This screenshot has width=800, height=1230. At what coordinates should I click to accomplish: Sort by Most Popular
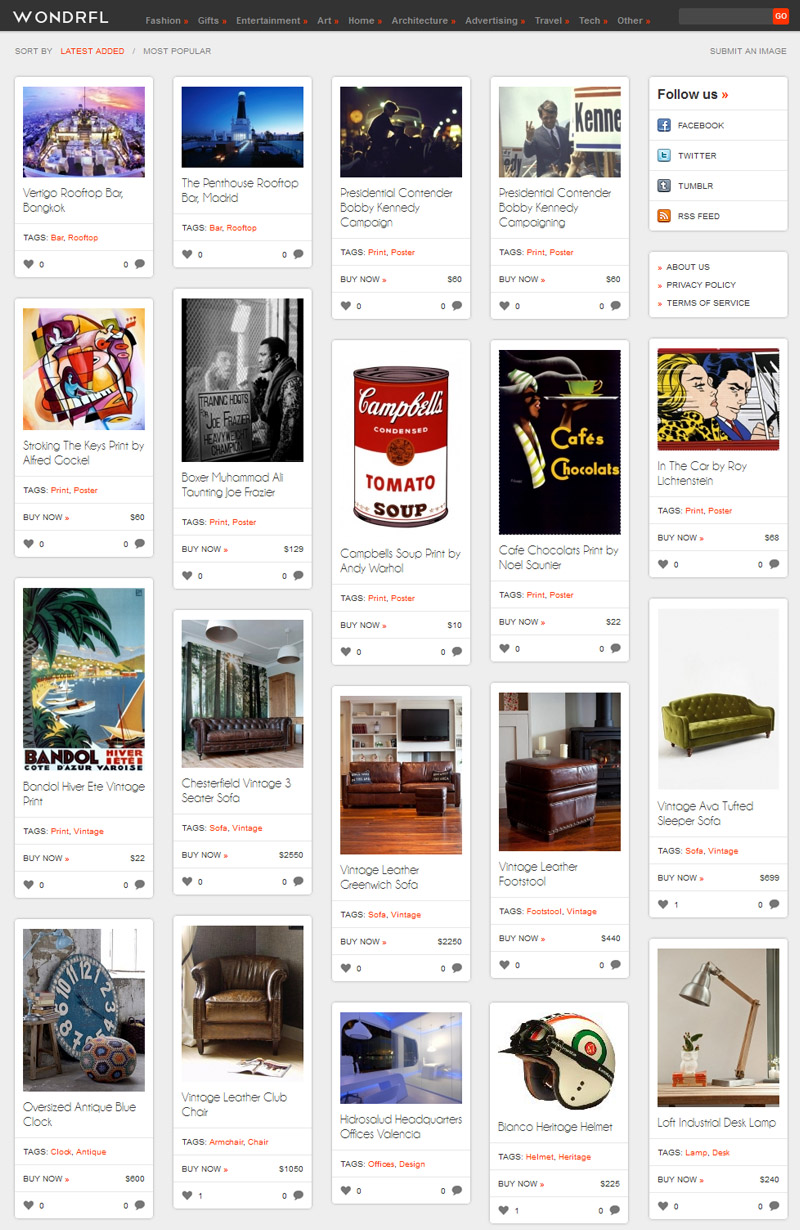(x=177, y=51)
